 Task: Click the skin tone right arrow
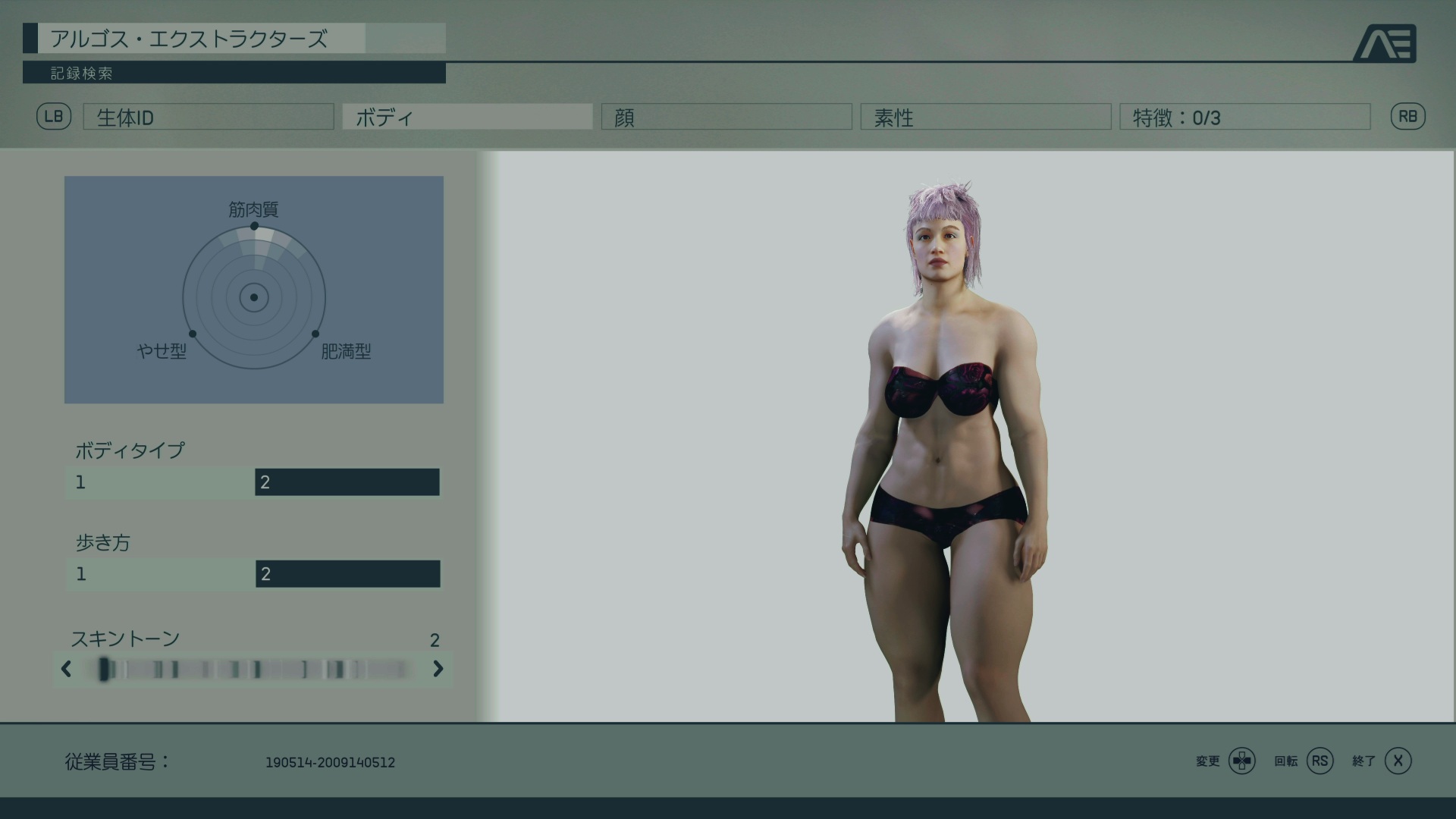coord(438,669)
